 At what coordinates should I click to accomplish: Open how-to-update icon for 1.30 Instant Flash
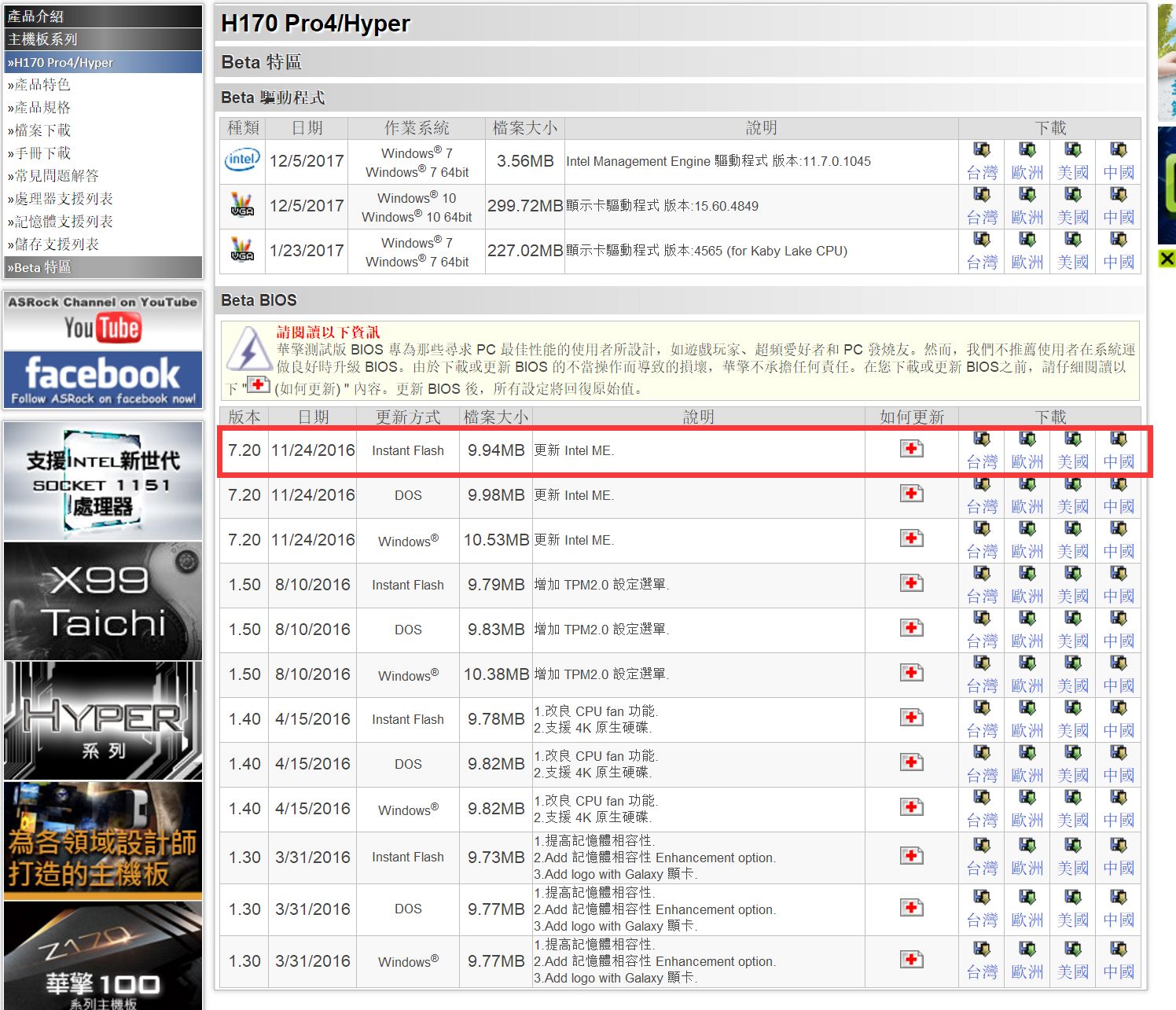tap(912, 856)
